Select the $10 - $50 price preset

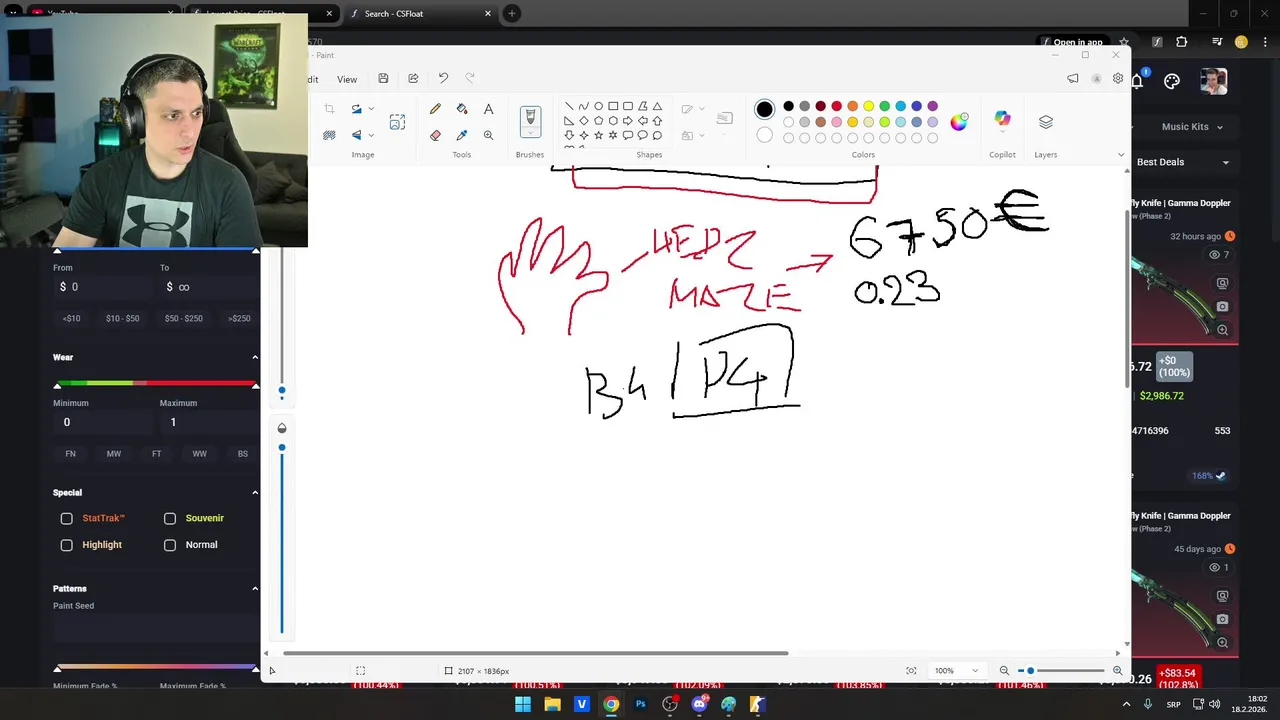(x=123, y=318)
